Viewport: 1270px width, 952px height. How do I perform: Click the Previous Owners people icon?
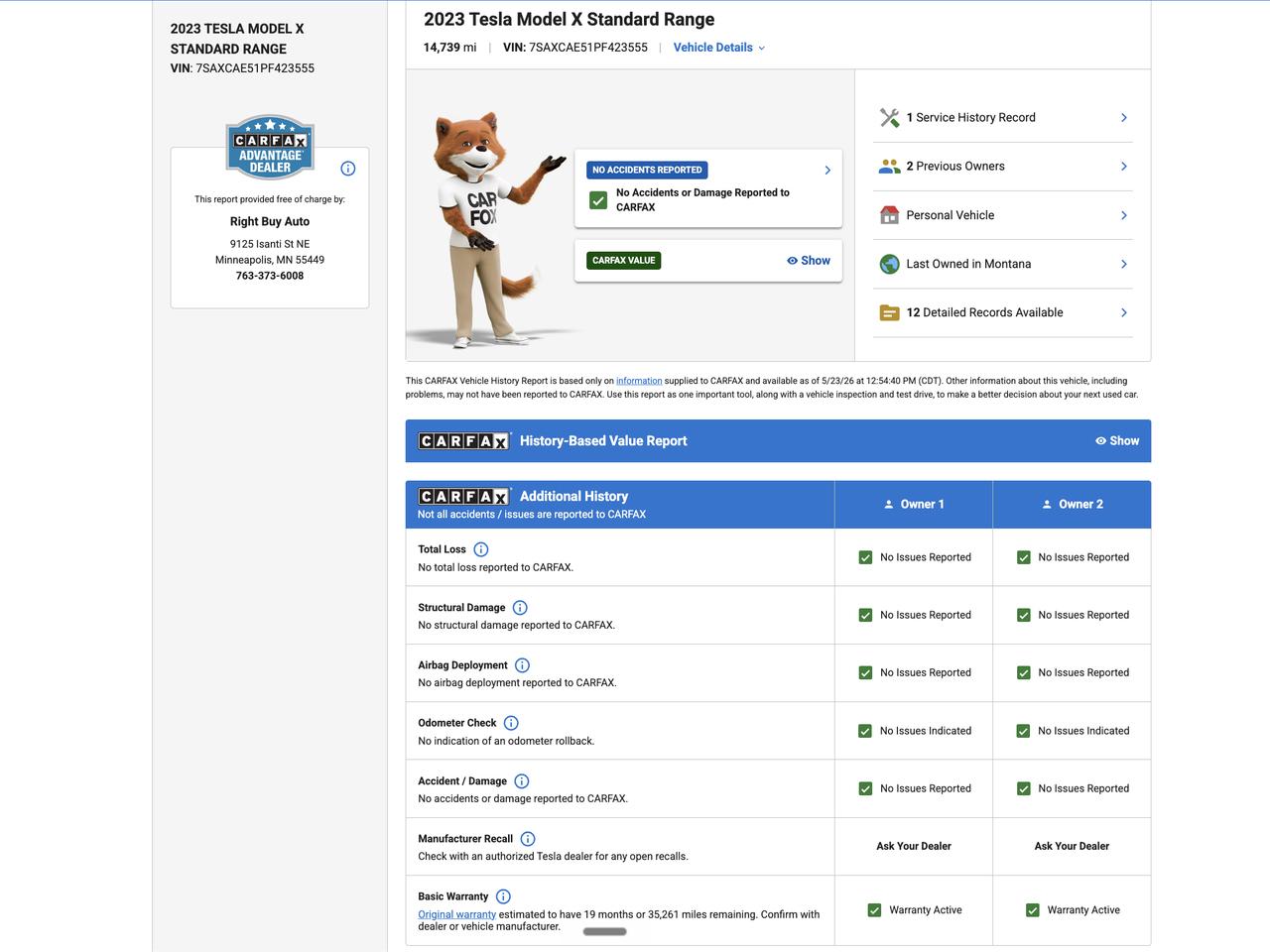pos(889,167)
